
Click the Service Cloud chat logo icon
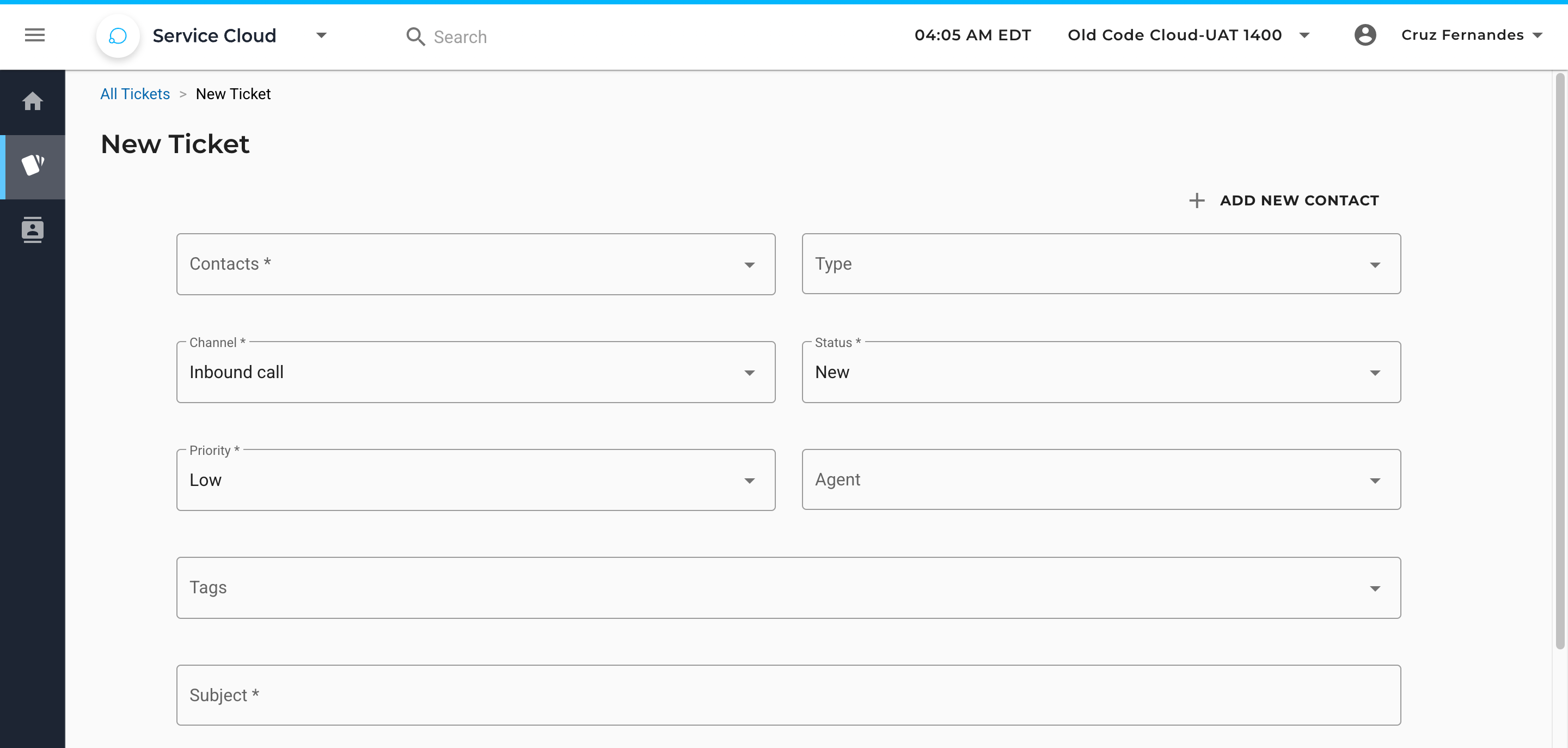118,36
